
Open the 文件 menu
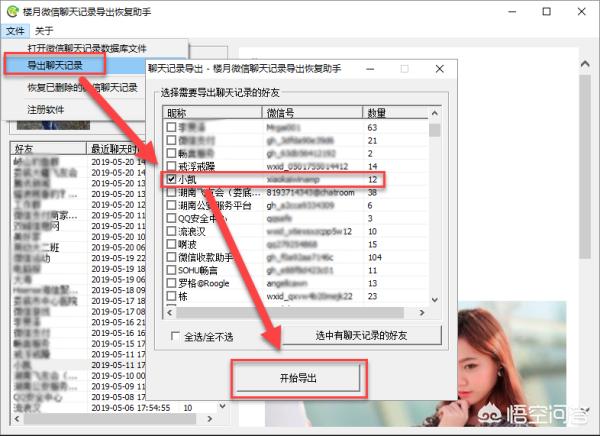[14, 31]
